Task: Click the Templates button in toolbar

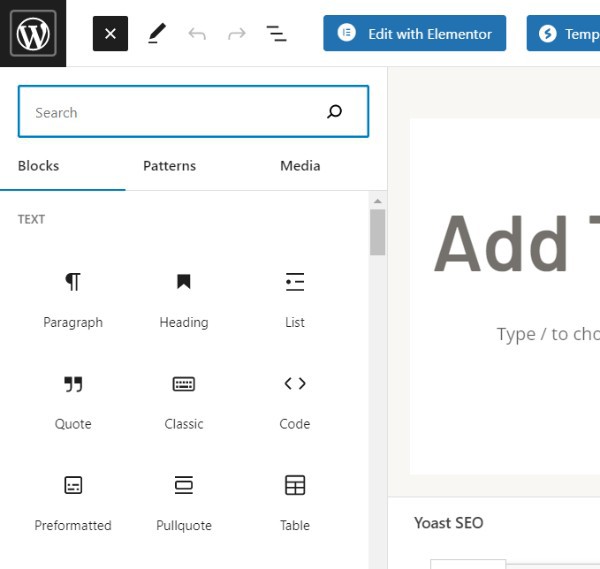Action: [x=563, y=33]
